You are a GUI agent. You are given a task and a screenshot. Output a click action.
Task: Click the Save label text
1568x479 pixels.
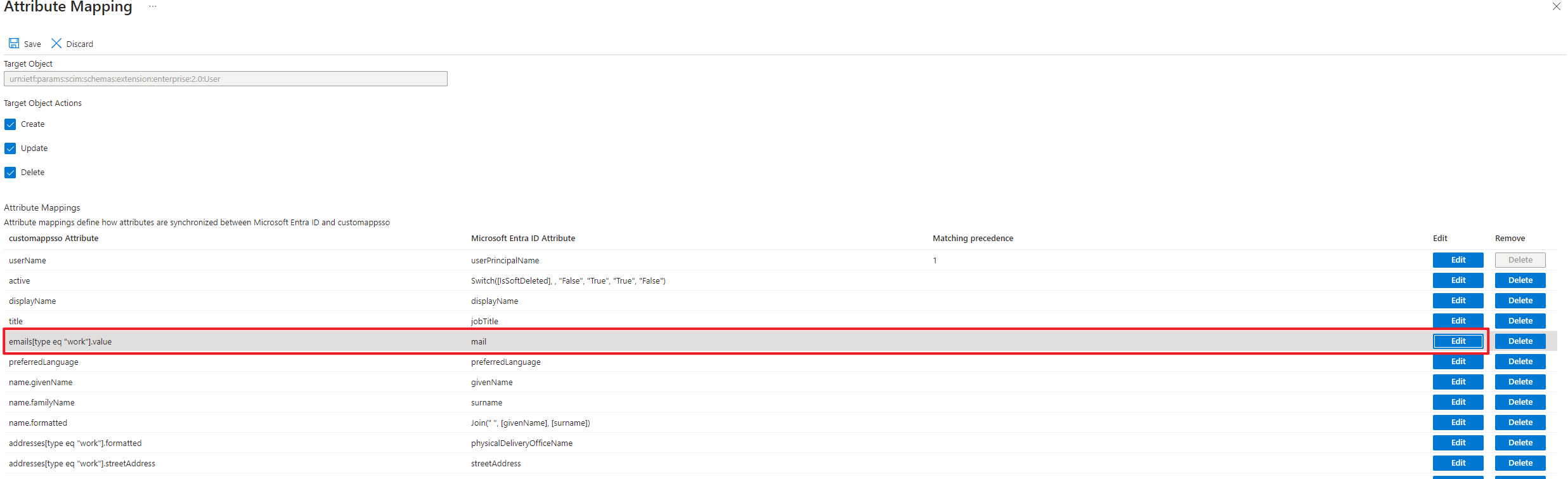pos(32,44)
